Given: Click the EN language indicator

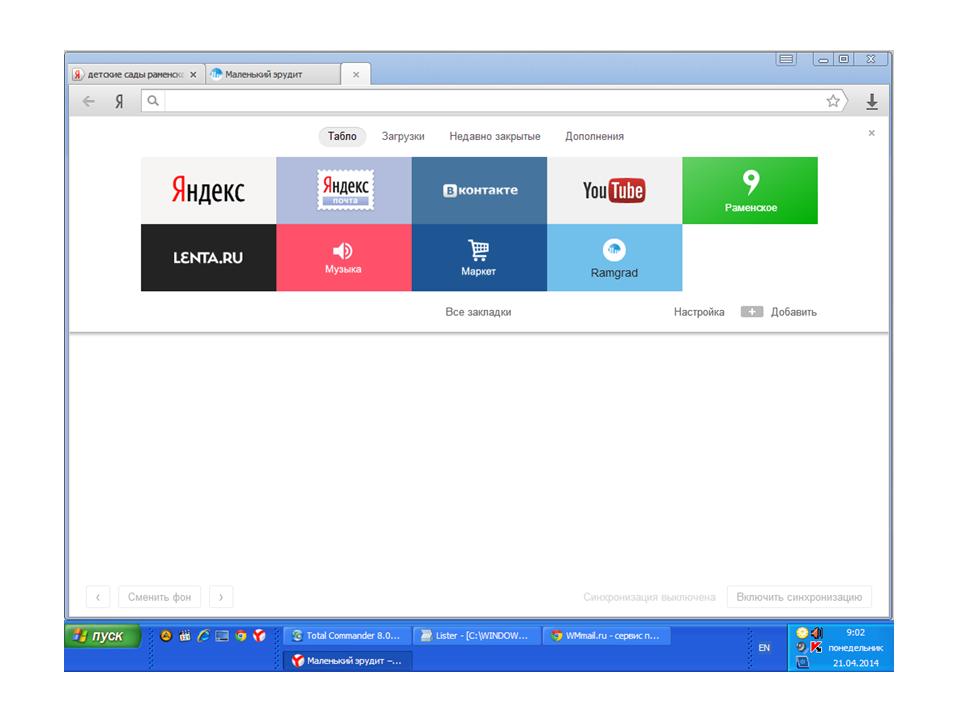Looking at the screenshot, I should pos(764,648).
